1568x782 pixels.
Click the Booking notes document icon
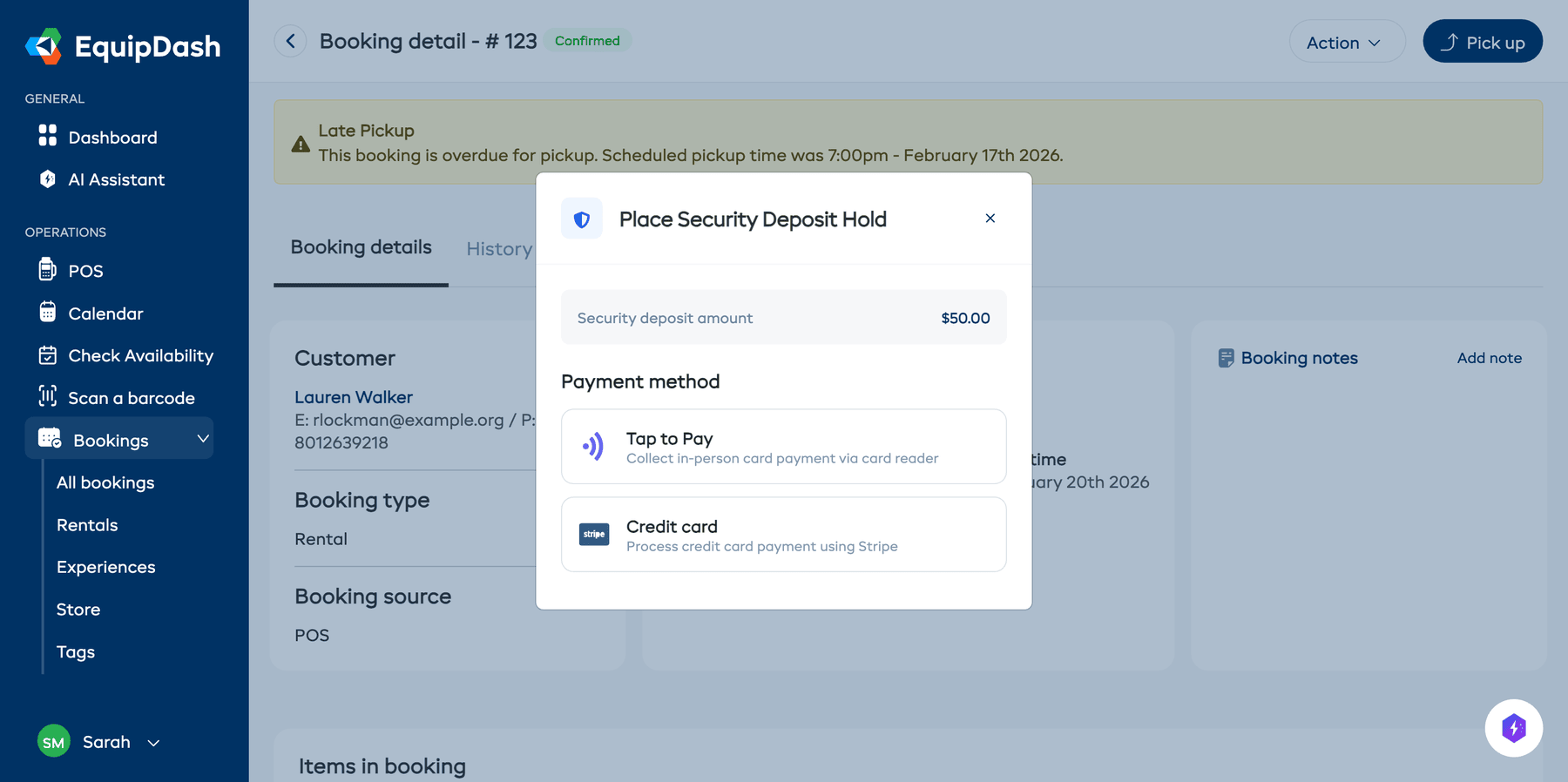[1226, 358]
